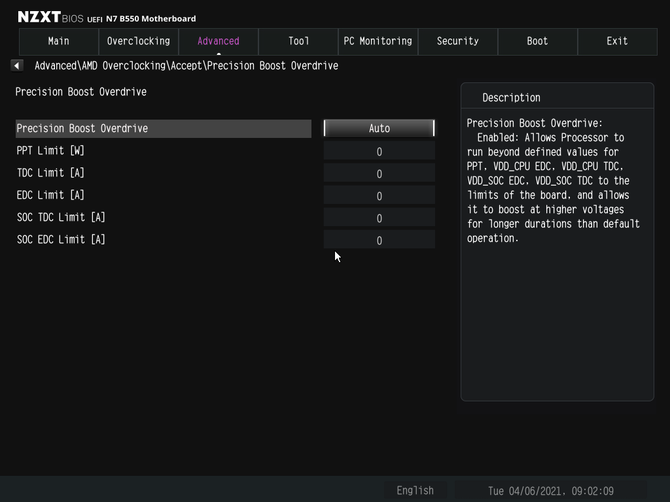The width and height of the screenshot is (670, 502).
Task: Open the Tool tab
Action: point(298,41)
